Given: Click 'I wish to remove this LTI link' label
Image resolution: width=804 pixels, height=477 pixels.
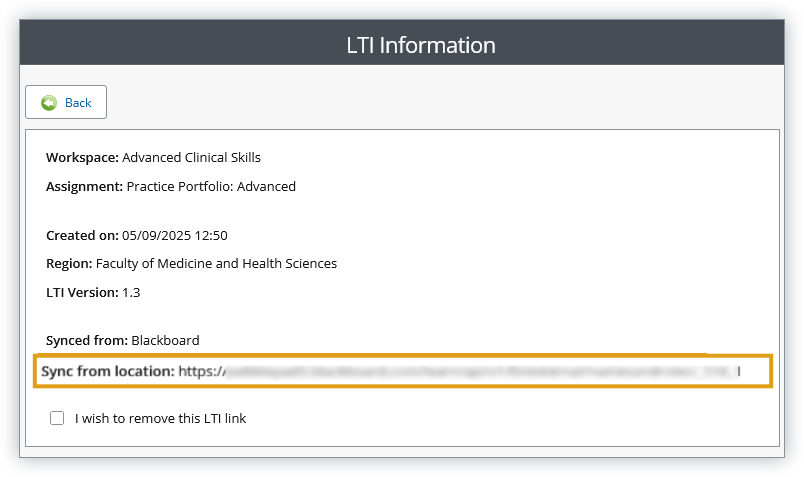Looking at the screenshot, I should pos(160,418).
